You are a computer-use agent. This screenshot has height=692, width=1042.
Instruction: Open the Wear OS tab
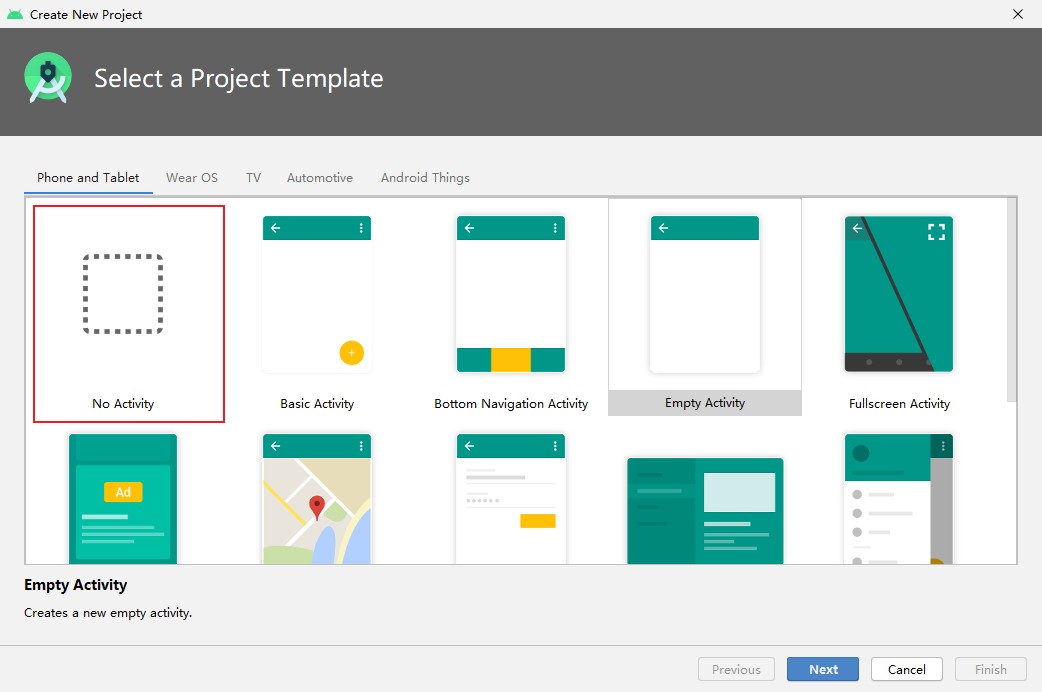(x=191, y=177)
